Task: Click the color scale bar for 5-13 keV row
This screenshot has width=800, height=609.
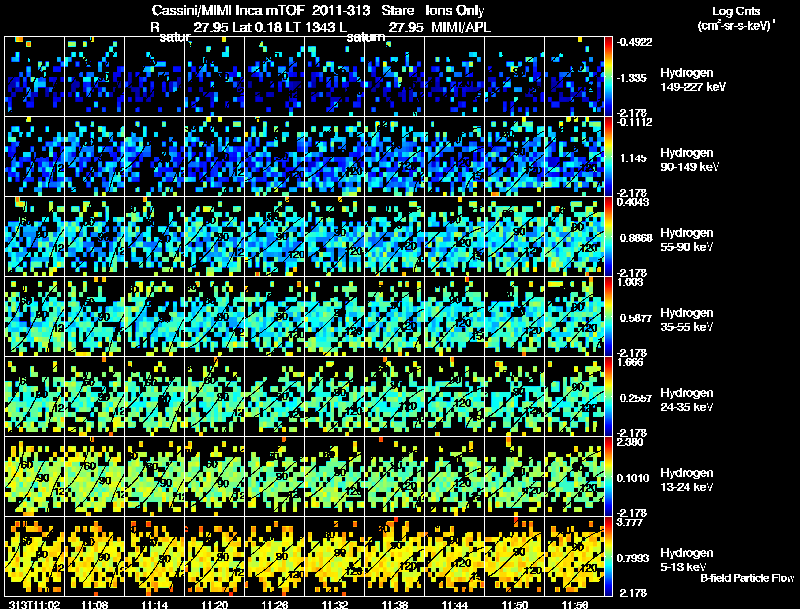Action: point(608,556)
